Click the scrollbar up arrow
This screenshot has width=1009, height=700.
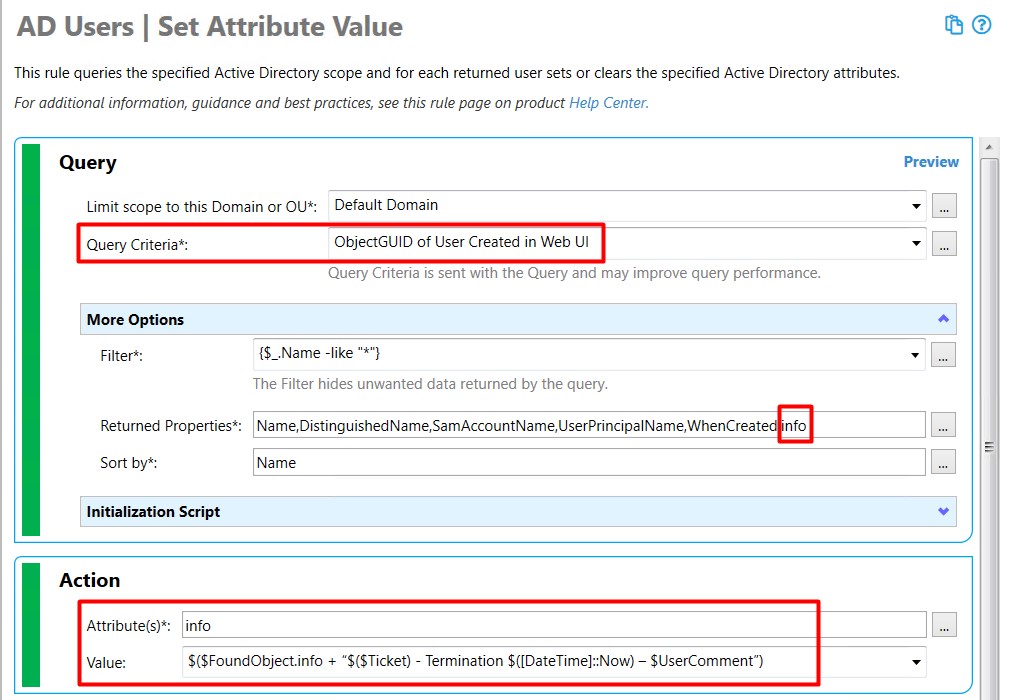pos(989,148)
